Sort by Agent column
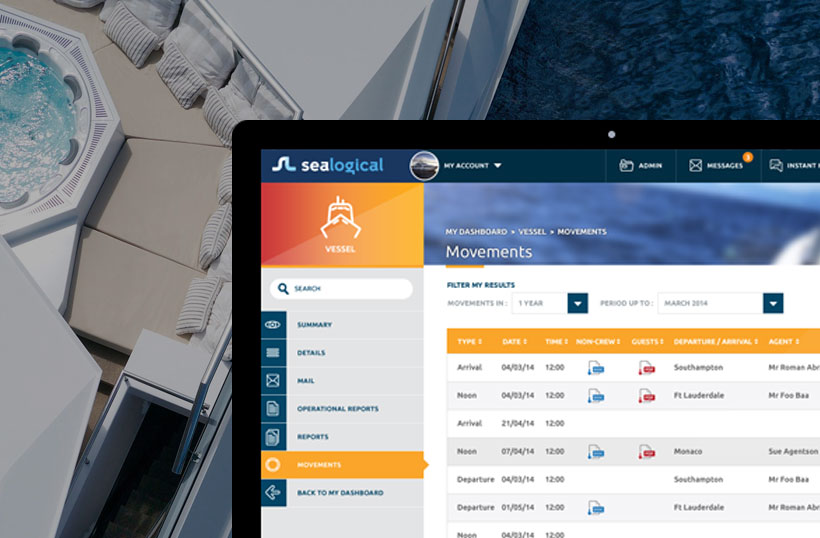This screenshot has width=820, height=538. (783, 341)
